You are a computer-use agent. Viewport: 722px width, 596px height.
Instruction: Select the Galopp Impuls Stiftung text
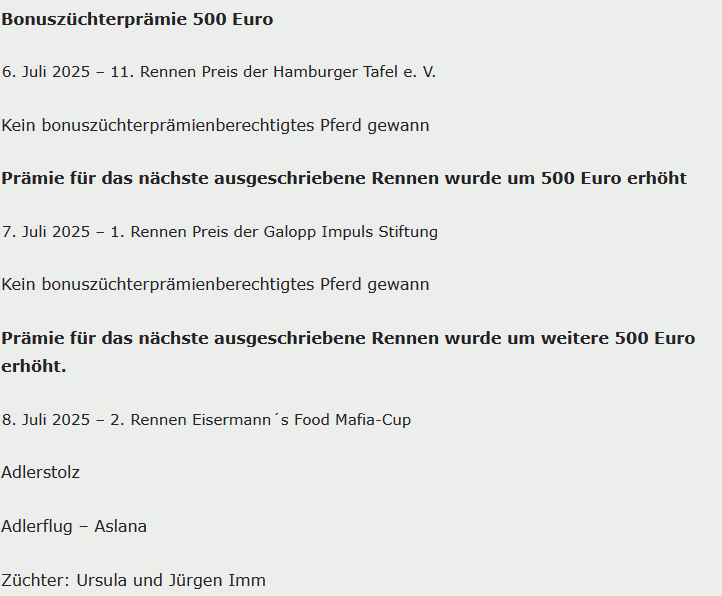(350, 232)
